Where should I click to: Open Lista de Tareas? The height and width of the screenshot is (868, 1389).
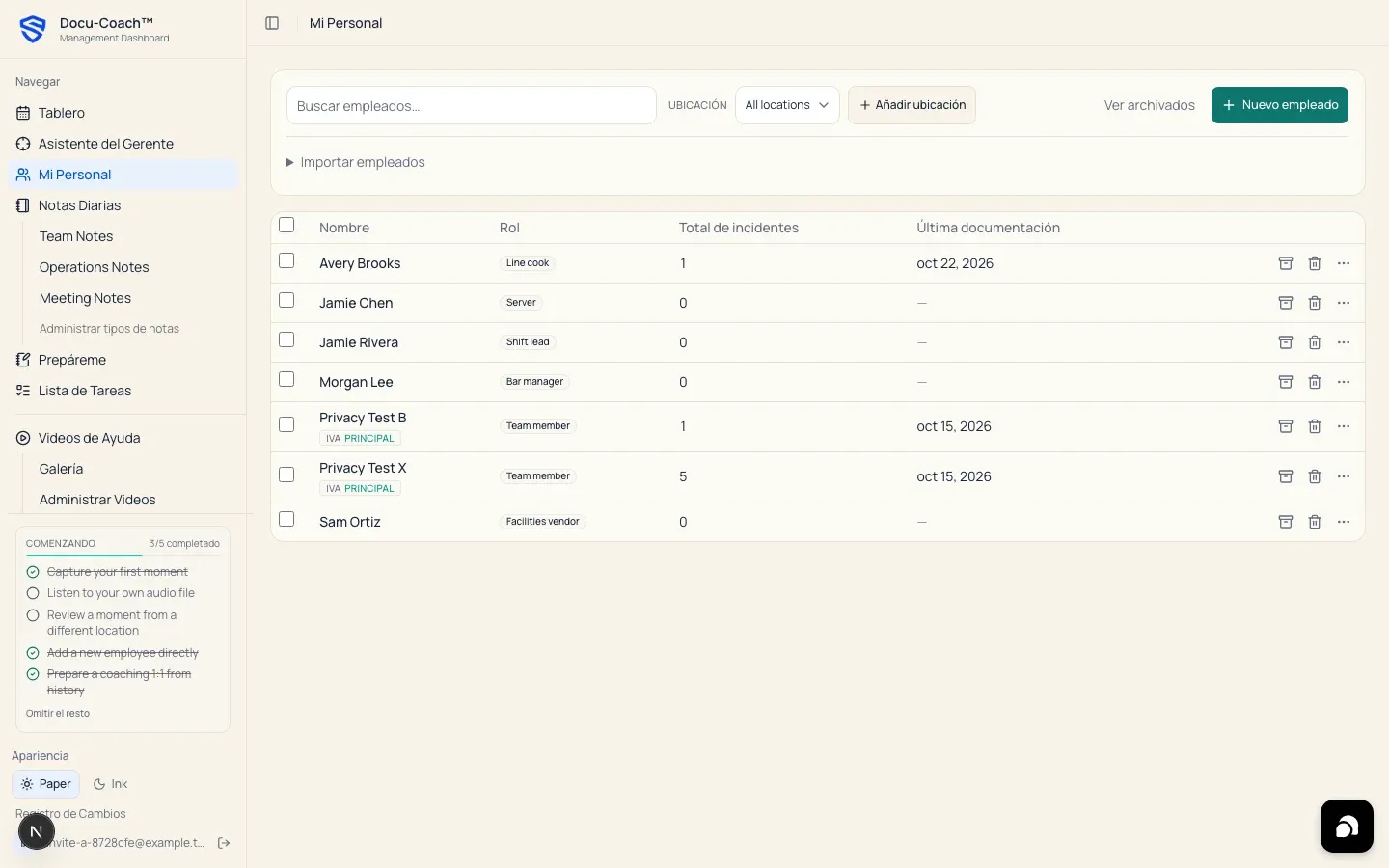(122, 391)
